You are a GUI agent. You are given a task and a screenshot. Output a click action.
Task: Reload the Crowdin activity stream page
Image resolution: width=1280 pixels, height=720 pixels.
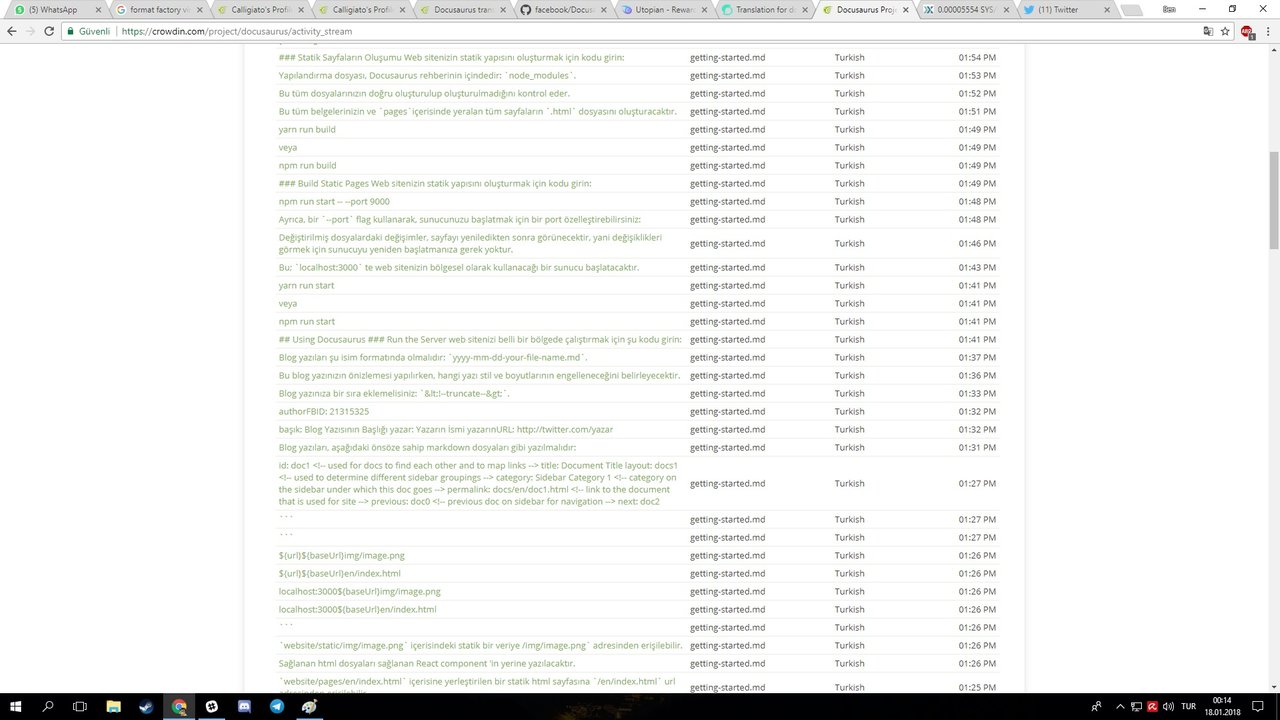pyautogui.click(x=50, y=31)
